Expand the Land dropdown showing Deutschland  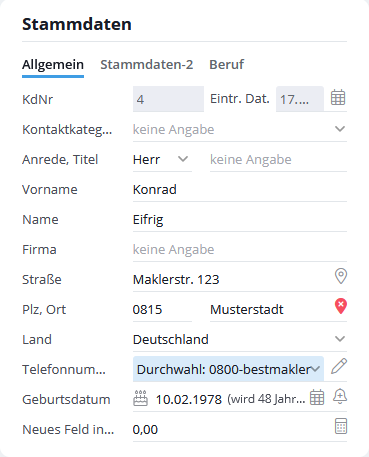pyautogui.click(x=240, y=339)
